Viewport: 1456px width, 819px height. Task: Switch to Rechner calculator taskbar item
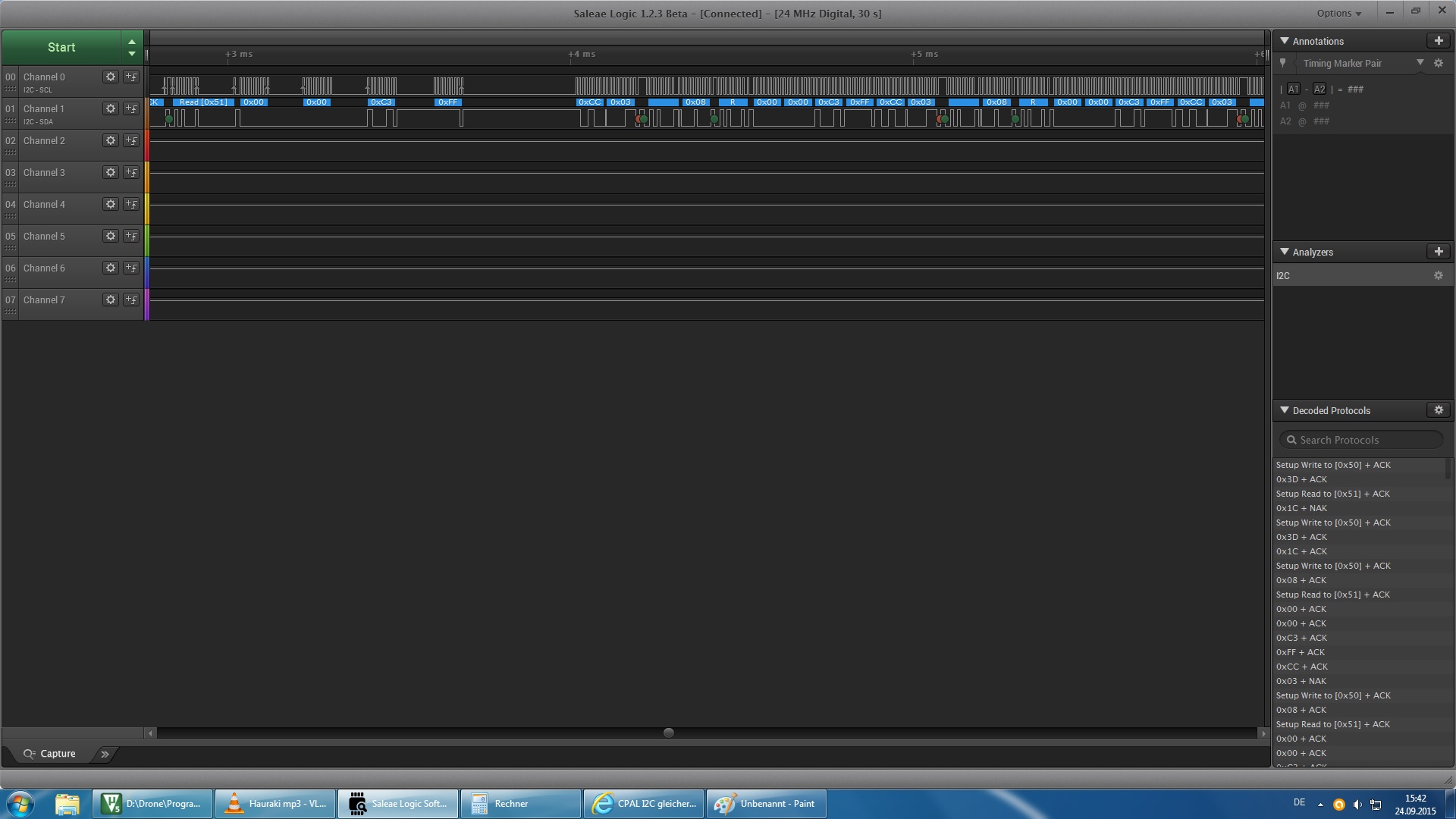[520, 804]
